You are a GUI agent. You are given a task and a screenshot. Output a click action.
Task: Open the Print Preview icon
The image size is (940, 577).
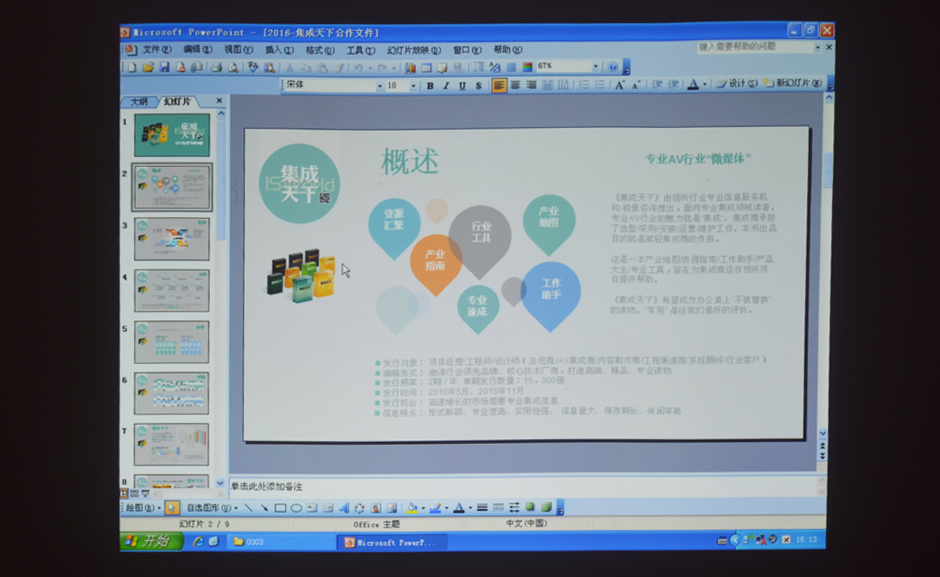(x=232, y=67)
